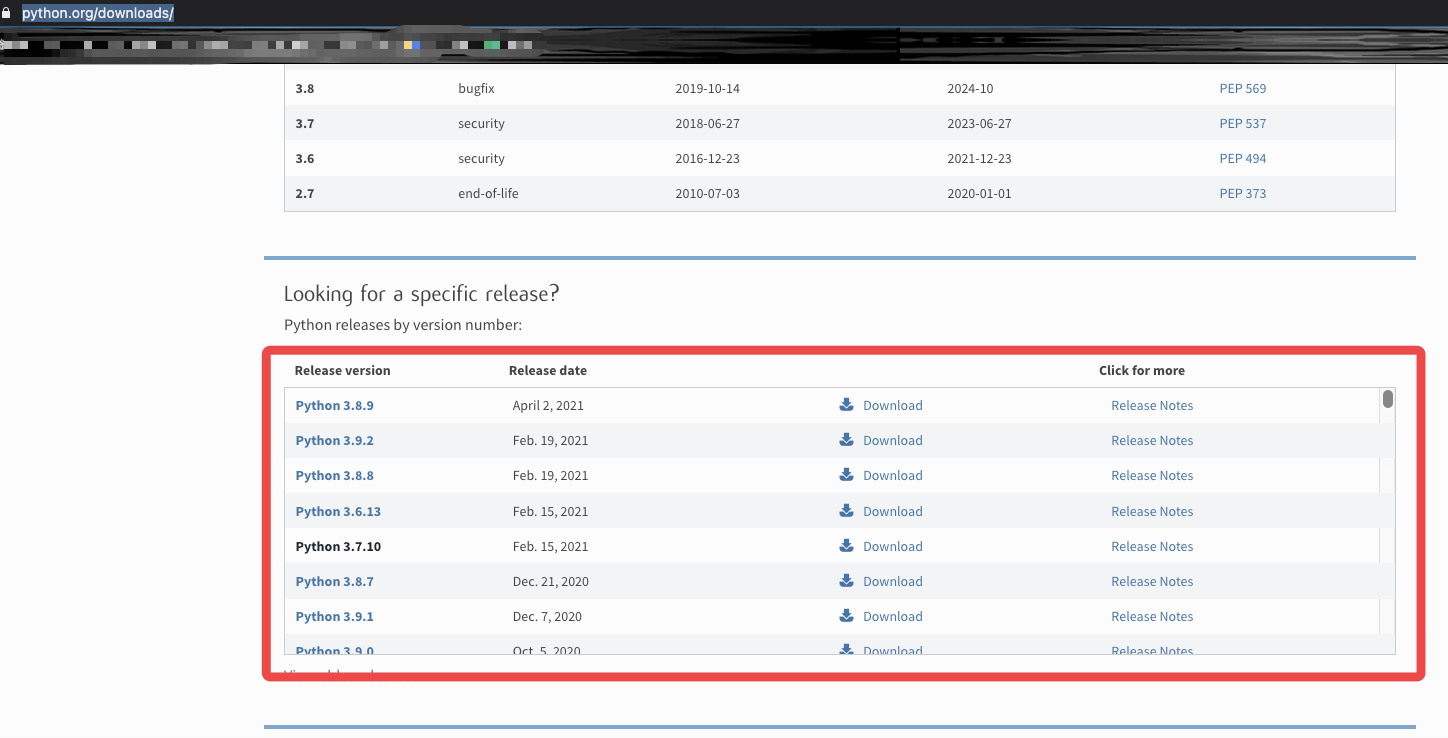Click download icon for Python 3.8.9
Screen dimensions: 1448x738
(x=846, y=405)
